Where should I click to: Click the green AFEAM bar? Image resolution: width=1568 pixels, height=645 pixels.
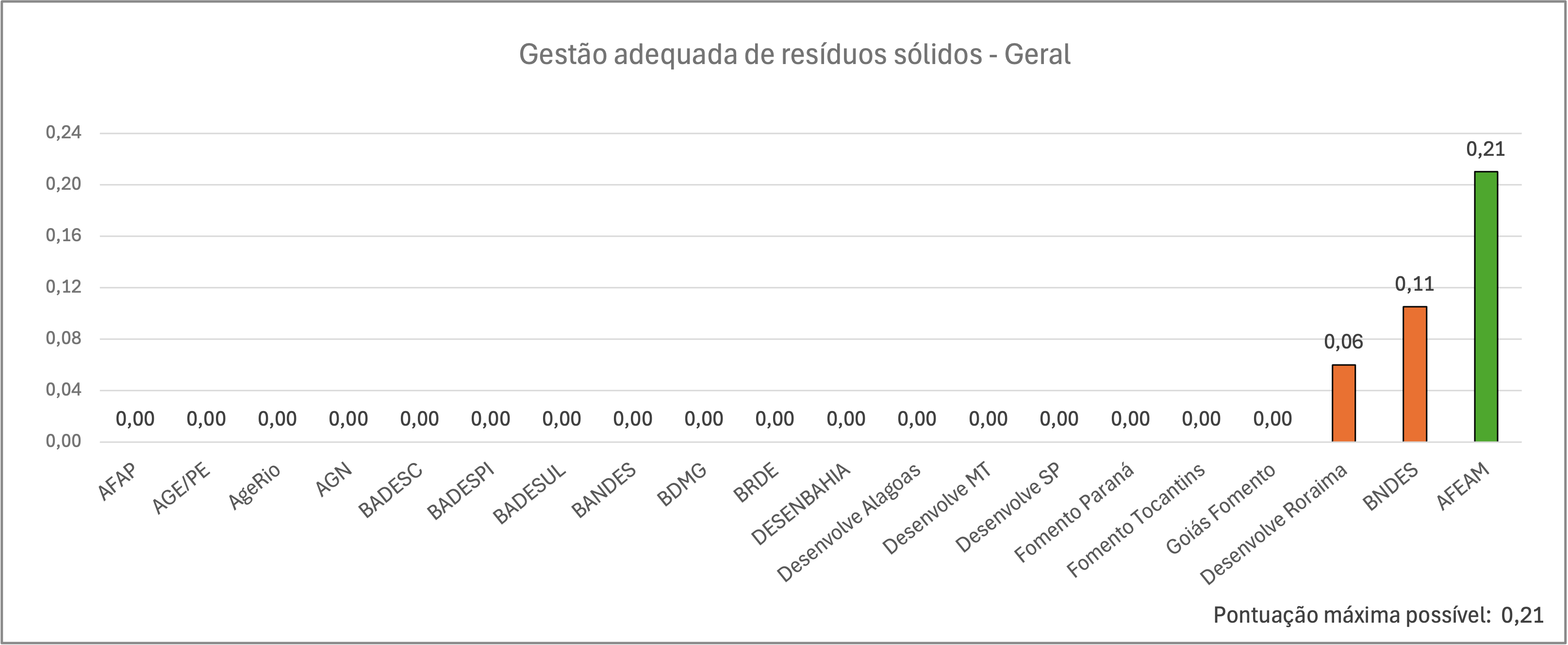coord(1485,307)
